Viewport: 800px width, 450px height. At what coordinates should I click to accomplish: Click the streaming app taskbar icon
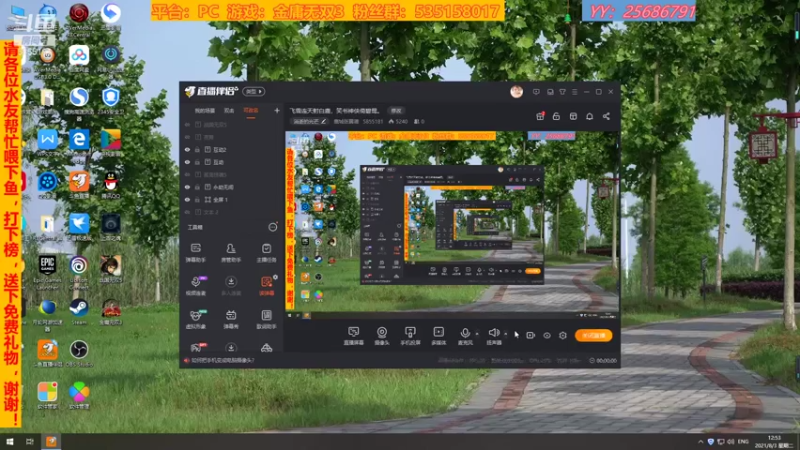51,441
